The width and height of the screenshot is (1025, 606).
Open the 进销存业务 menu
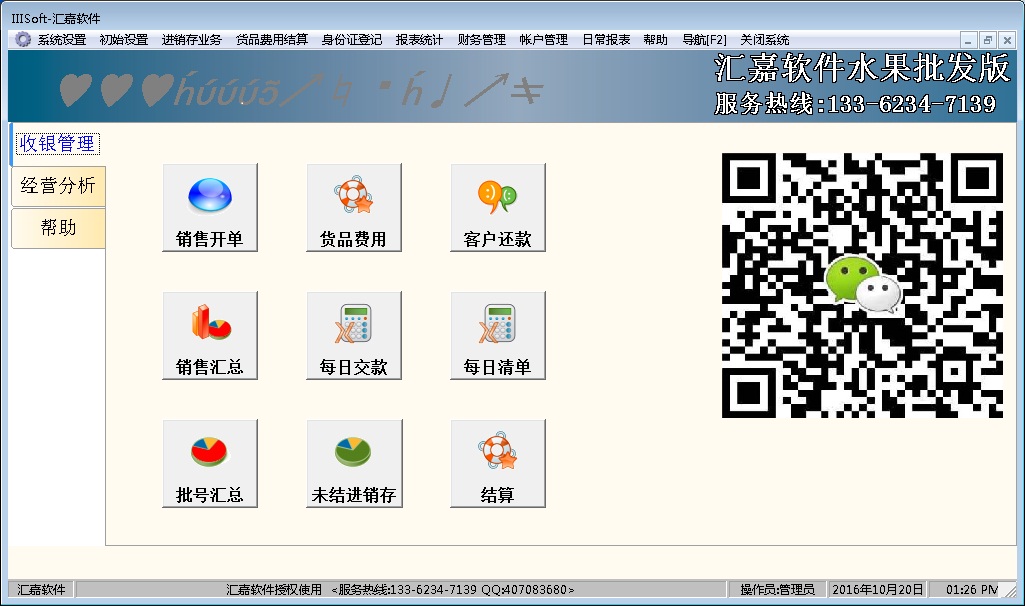[192, 40]
